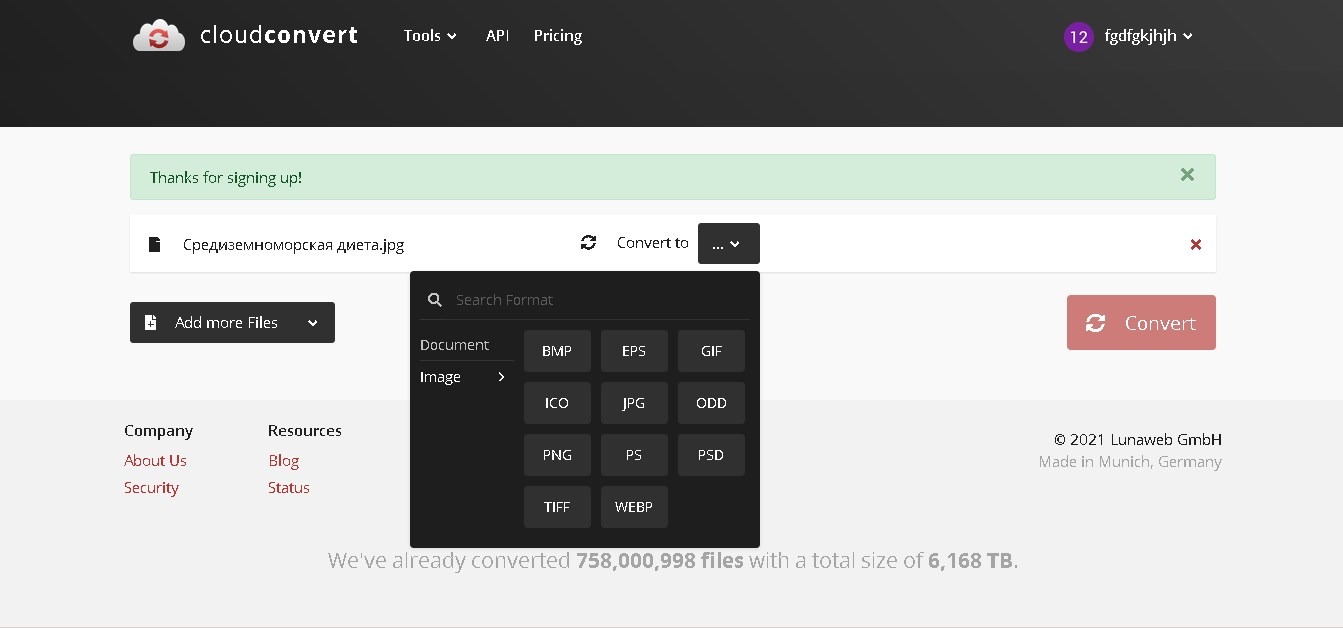Pick WEBP as the target format

click(634, 507)
